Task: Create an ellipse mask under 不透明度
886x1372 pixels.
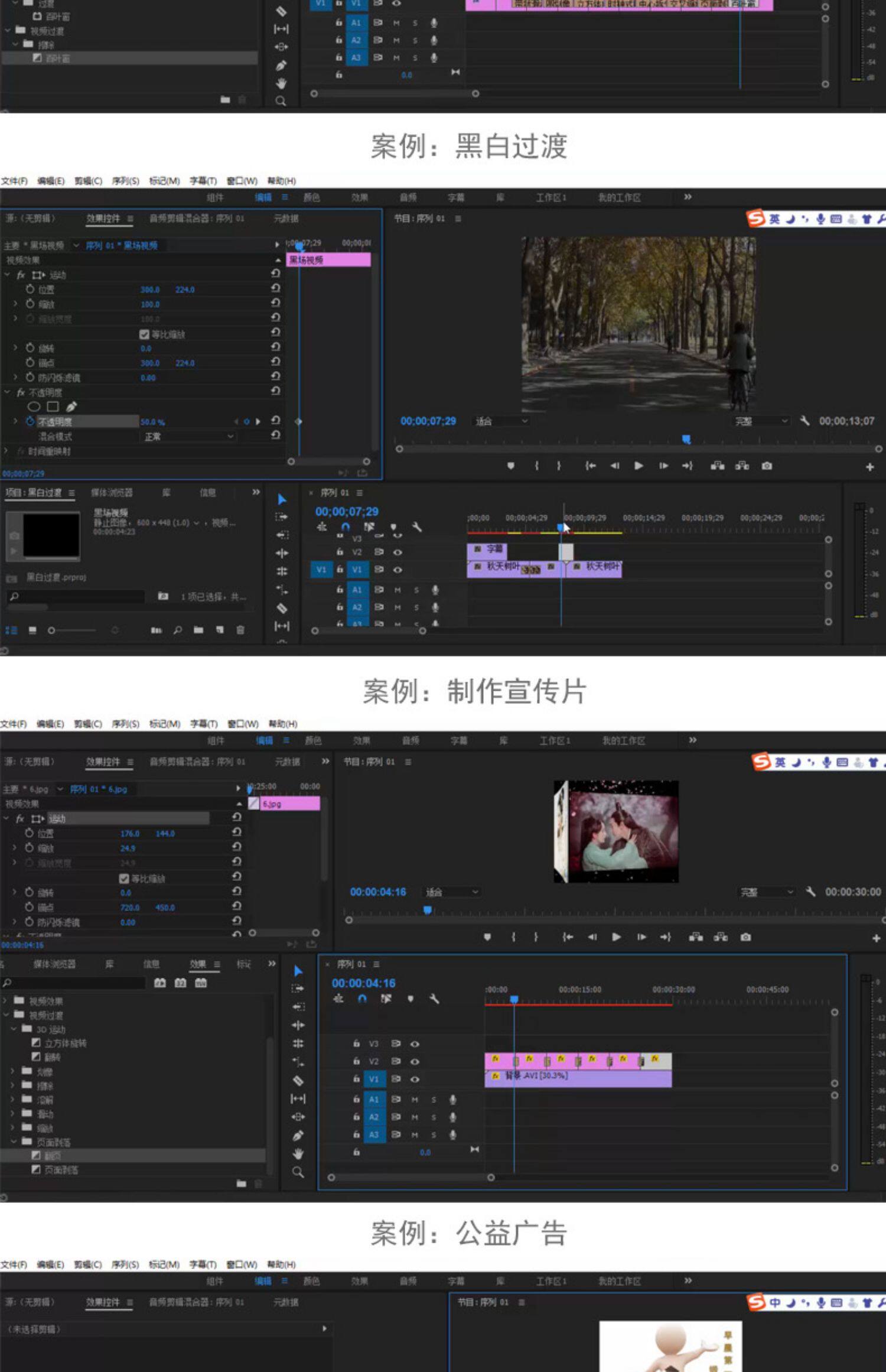Action: click(34, 407)
